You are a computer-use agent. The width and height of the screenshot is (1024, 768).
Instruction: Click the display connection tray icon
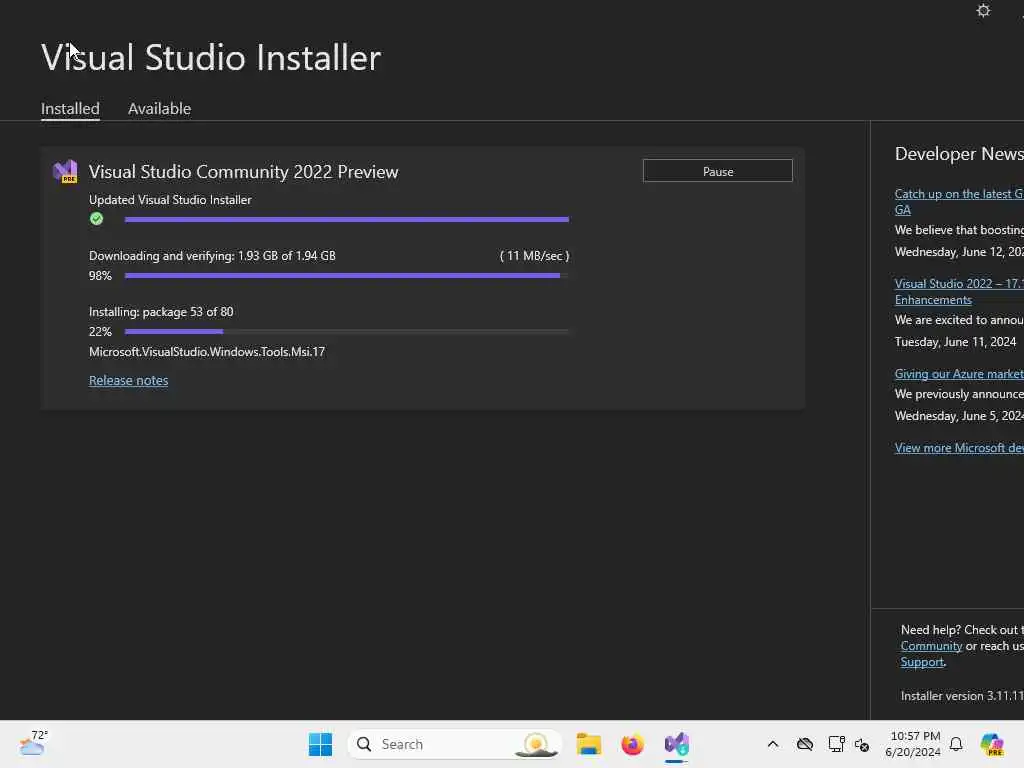click(x=836, y=744)
